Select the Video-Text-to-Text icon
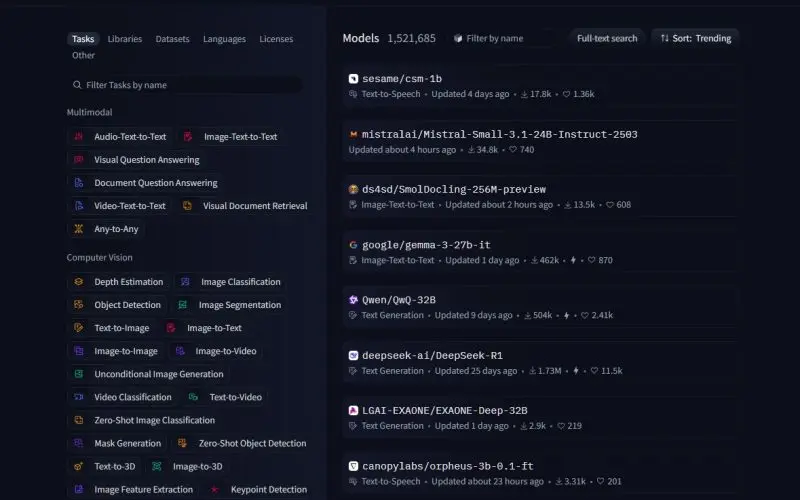This screenshot has height=500, width=800. pos(79,206)
